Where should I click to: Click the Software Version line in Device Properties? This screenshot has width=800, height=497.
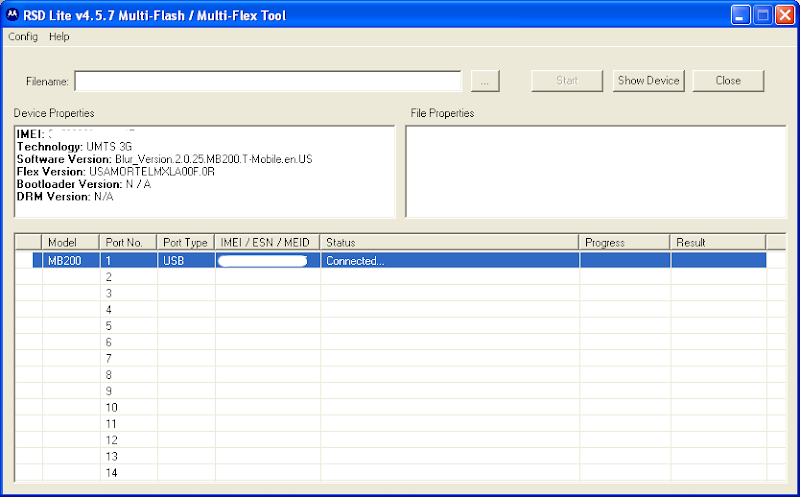point(164,159)
